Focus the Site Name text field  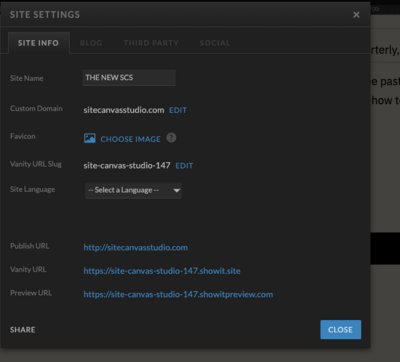129,78
